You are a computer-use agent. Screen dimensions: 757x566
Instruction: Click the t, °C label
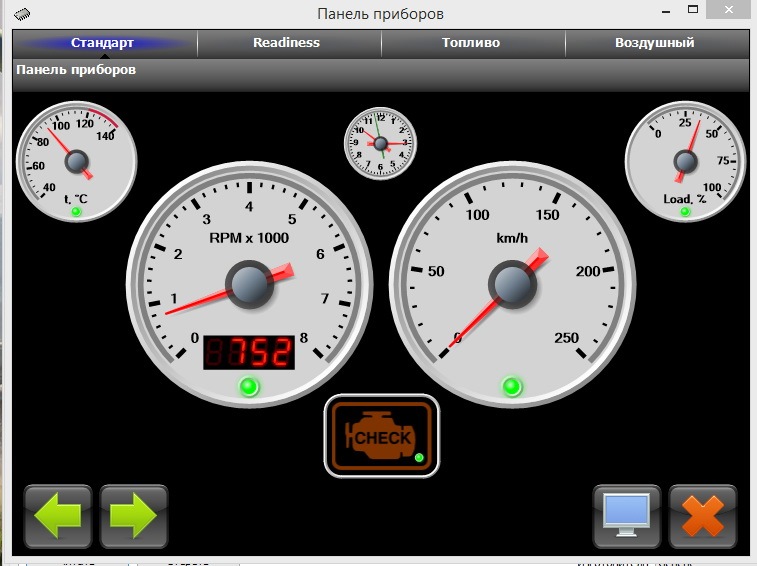76,198
